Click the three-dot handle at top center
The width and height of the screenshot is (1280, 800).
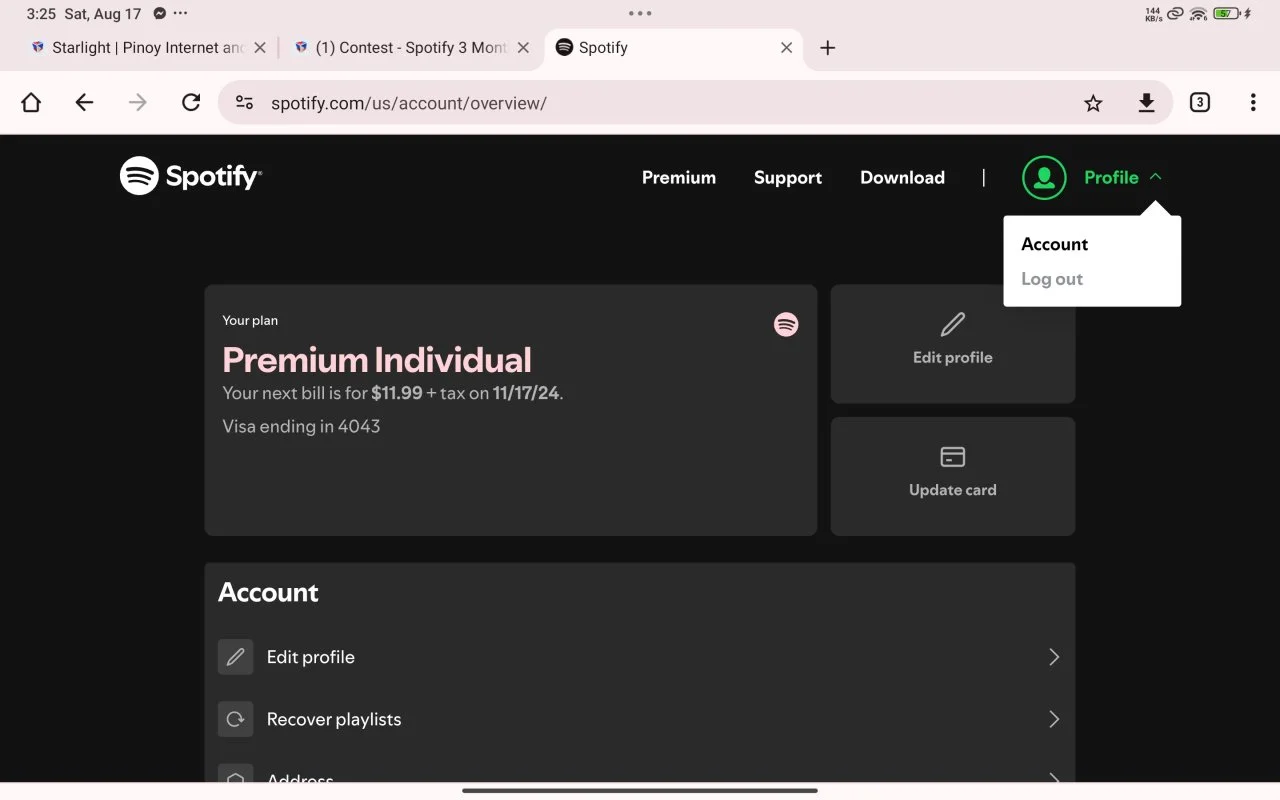[640, 14]
